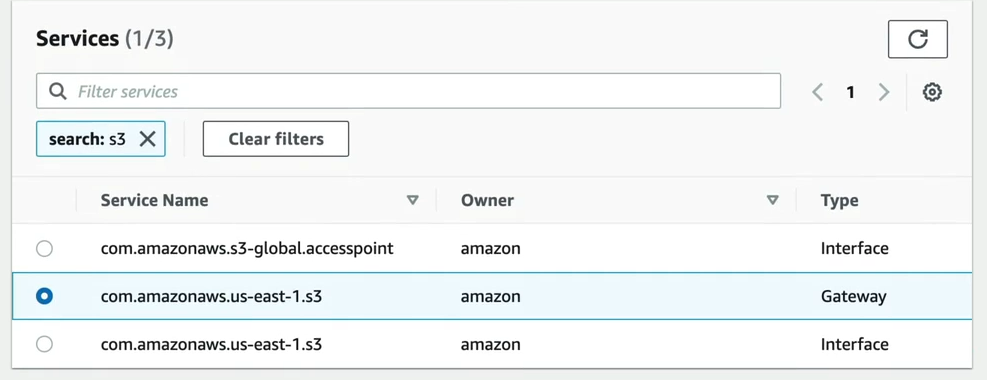Screen dimensions: 987x380
Task: Go to previous page arrow
Action: tap(818, 92)
